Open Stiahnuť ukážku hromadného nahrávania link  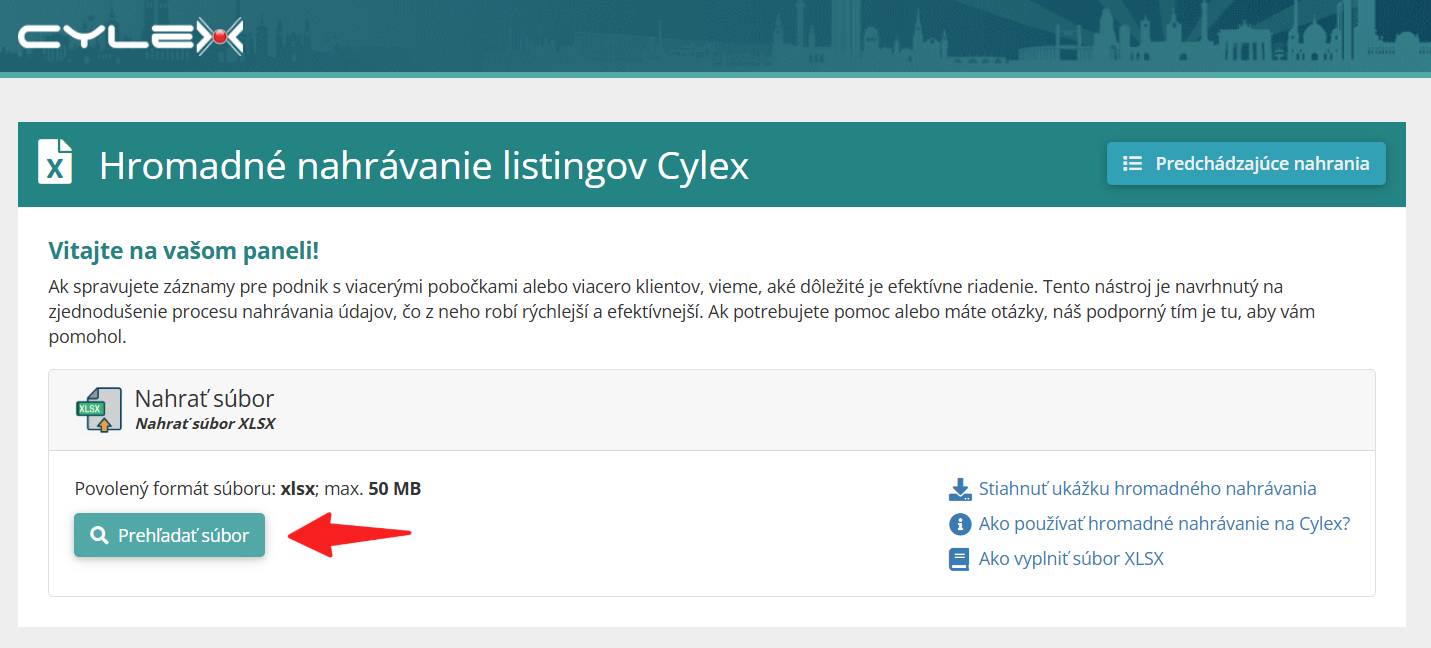pos(1147,489)
